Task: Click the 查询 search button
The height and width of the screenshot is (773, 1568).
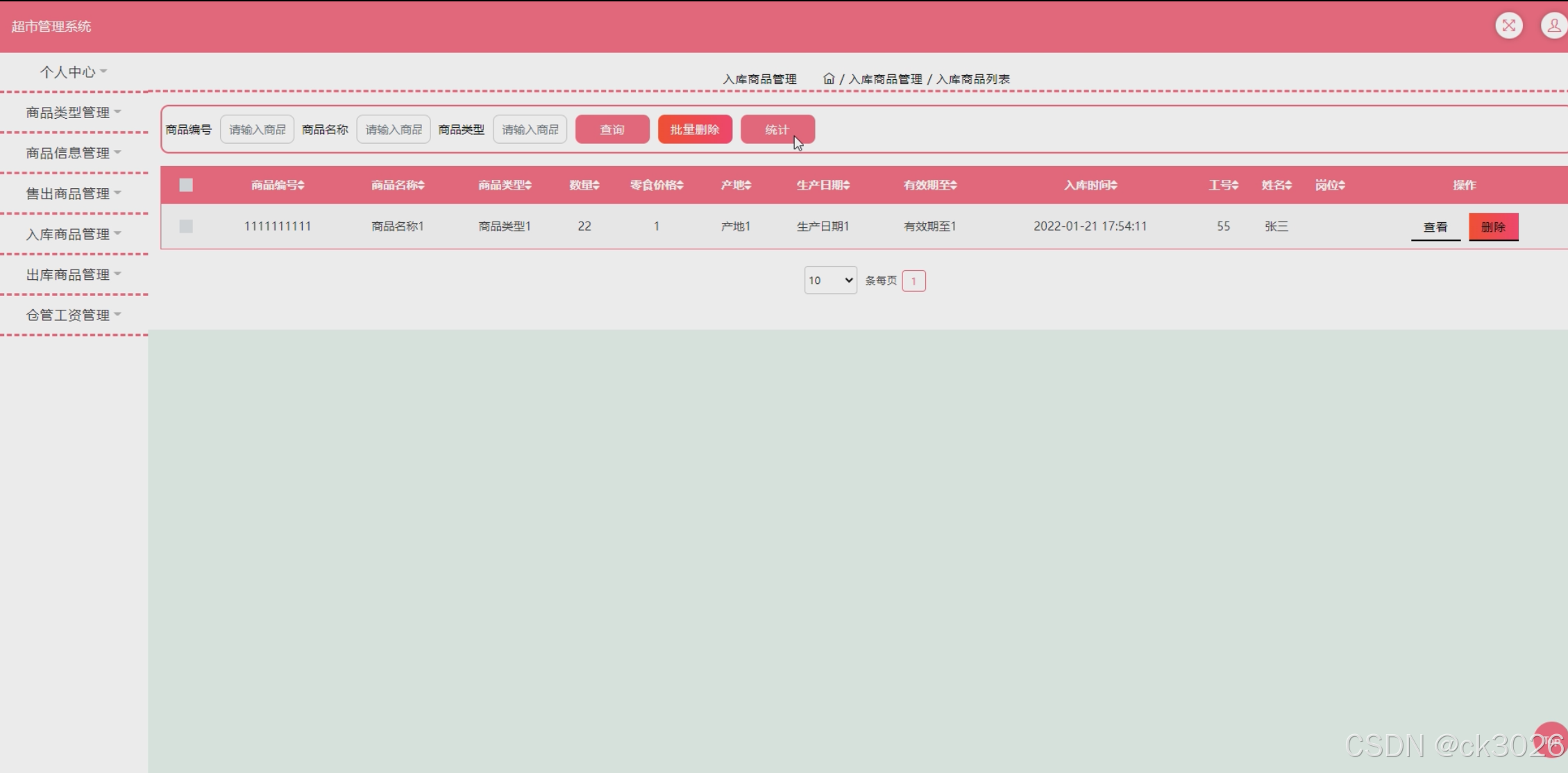Action: click(x=612, y=130)
